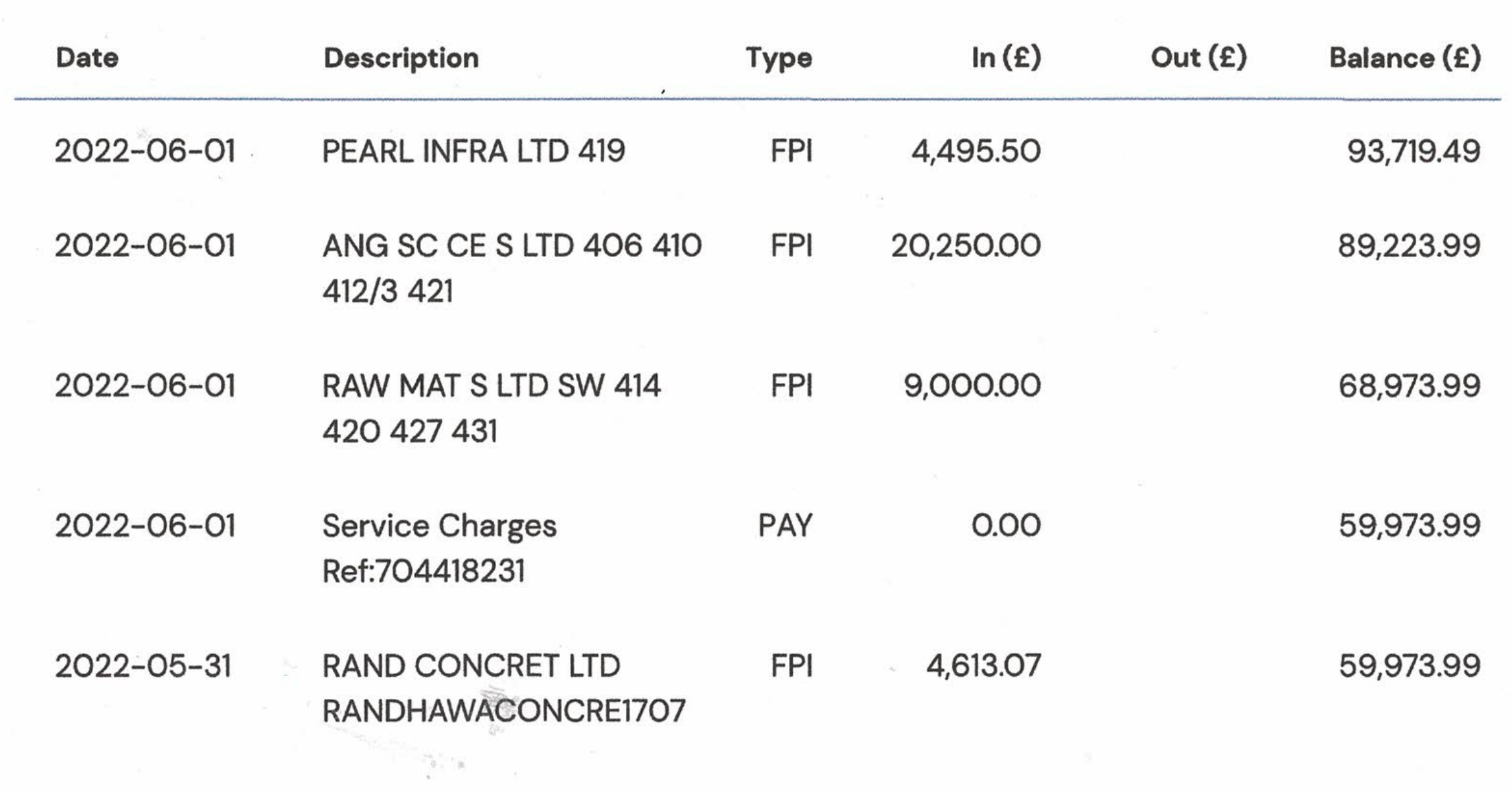Click the Date column header

87,58
